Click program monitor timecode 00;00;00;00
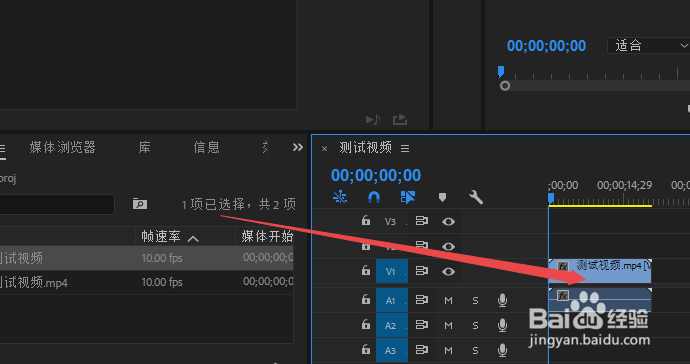Image resolution: width=690 pixels, height=364 pixels. (x=546, y=46)
